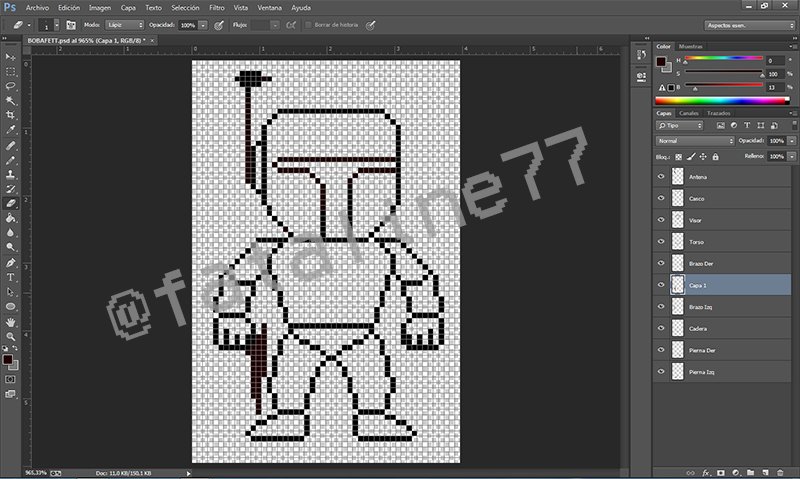Select the Type tool
The height and width of the screenshot is (479, 800).
[x=10, y=278]
